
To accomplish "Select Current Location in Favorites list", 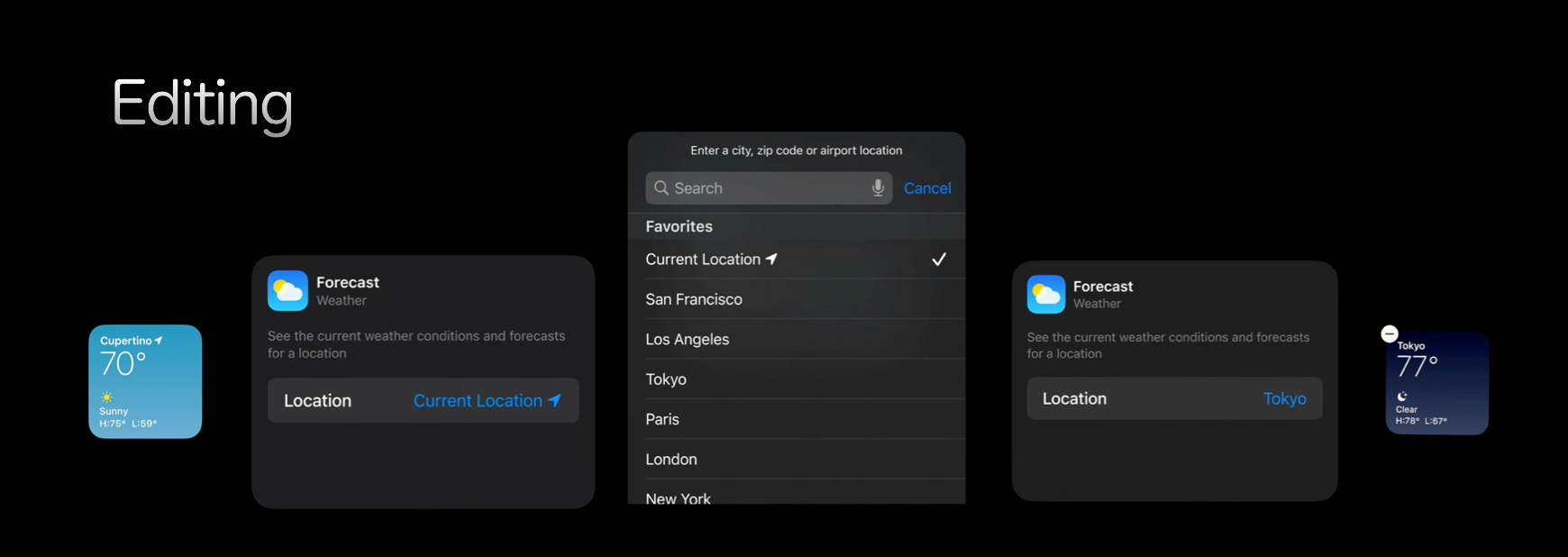I will [x=703, y=260].
